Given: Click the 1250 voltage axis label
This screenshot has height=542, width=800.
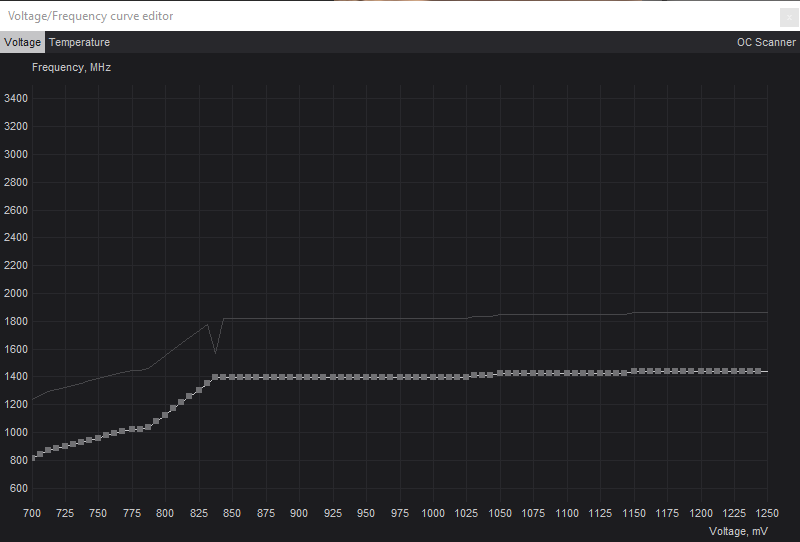Looking at the screenshot, I should coord(767,513).
